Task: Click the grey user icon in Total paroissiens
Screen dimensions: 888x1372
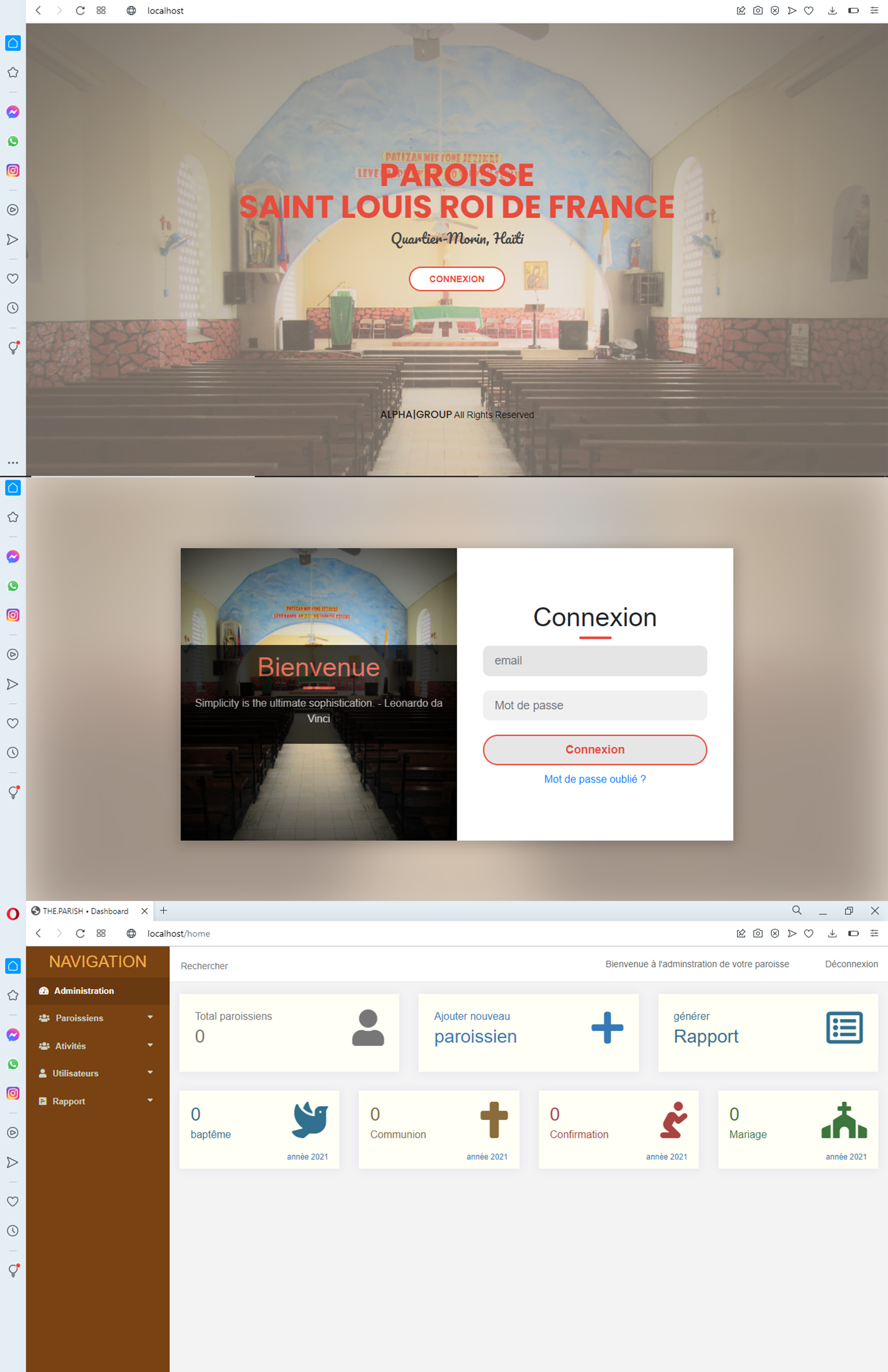Action: (x=368, y=1027)
